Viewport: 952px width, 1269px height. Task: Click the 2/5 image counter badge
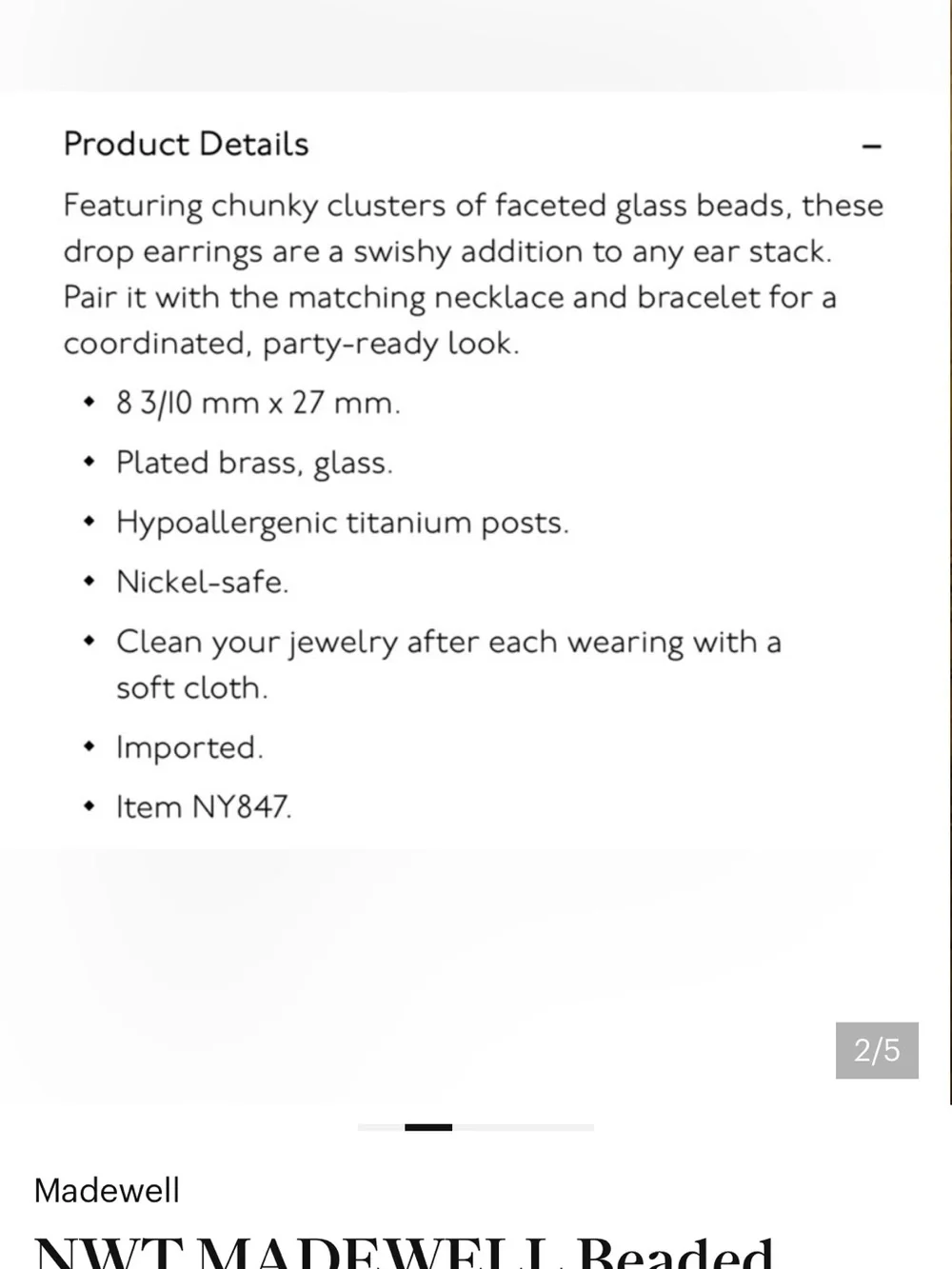(877, 1050)
